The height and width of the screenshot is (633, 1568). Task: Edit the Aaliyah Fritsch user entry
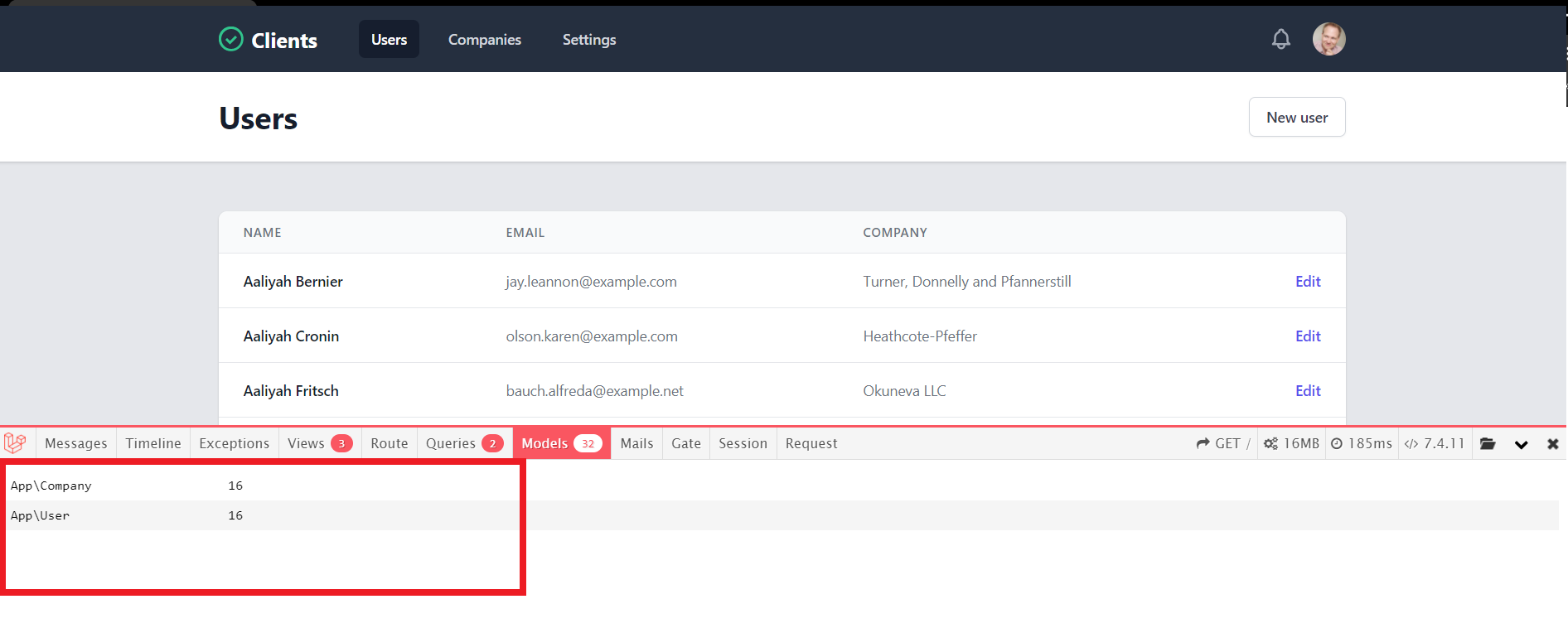coord(1307,391)
